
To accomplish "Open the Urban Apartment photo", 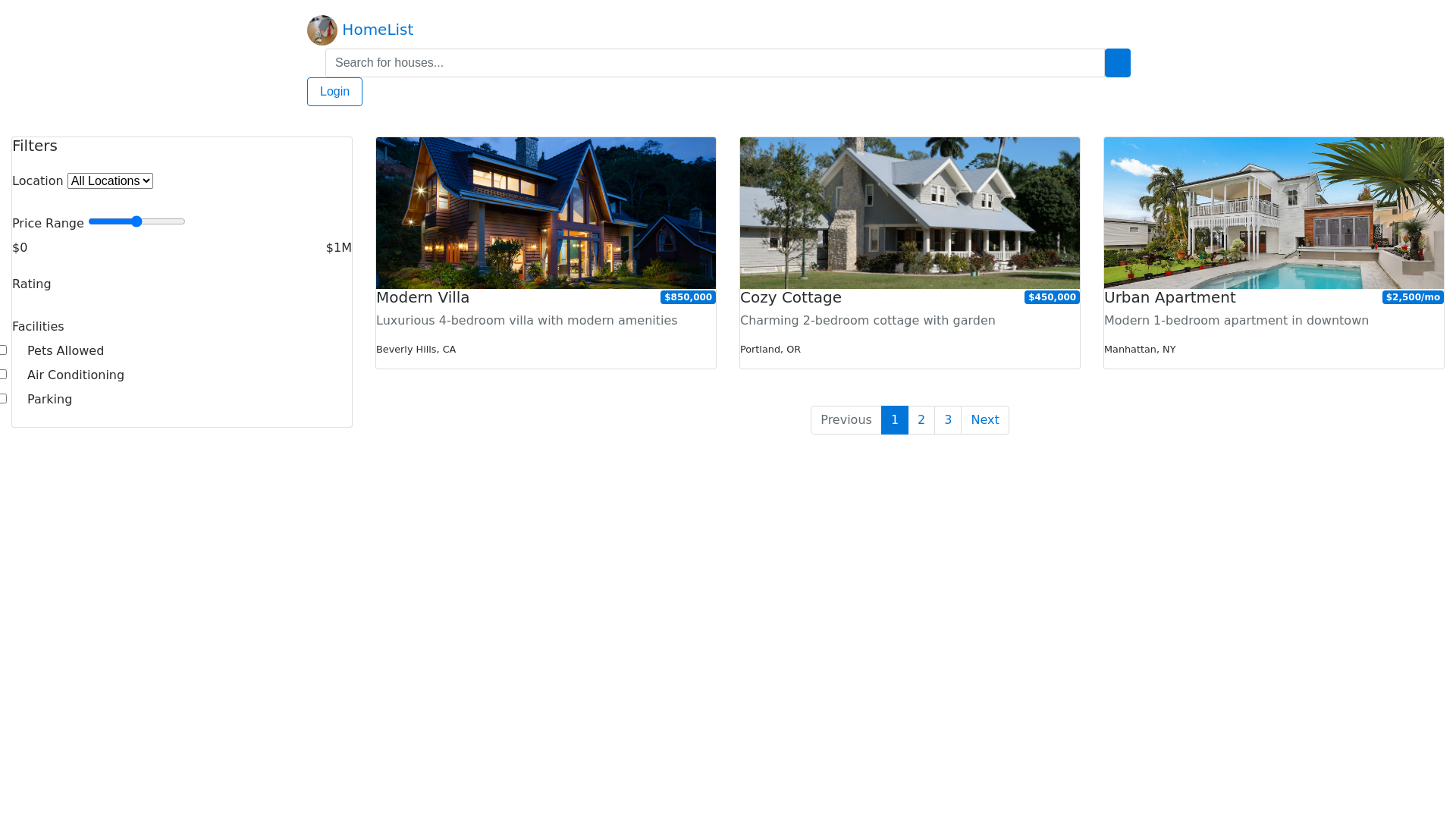I will point(1274,213).
